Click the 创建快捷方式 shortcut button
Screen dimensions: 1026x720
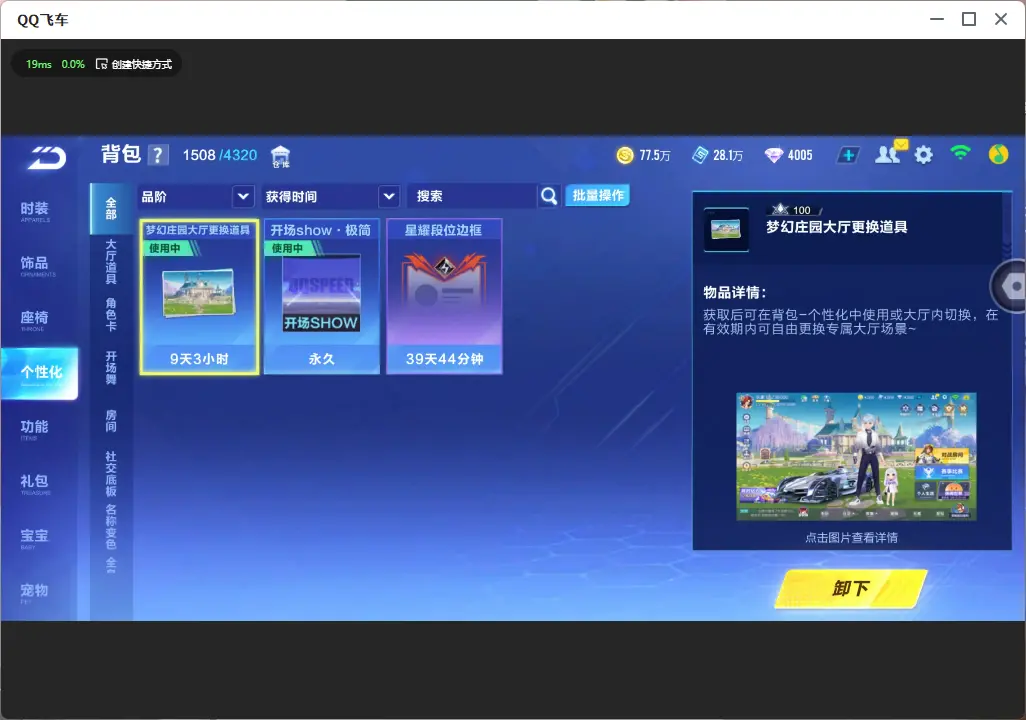coord(134,64)
